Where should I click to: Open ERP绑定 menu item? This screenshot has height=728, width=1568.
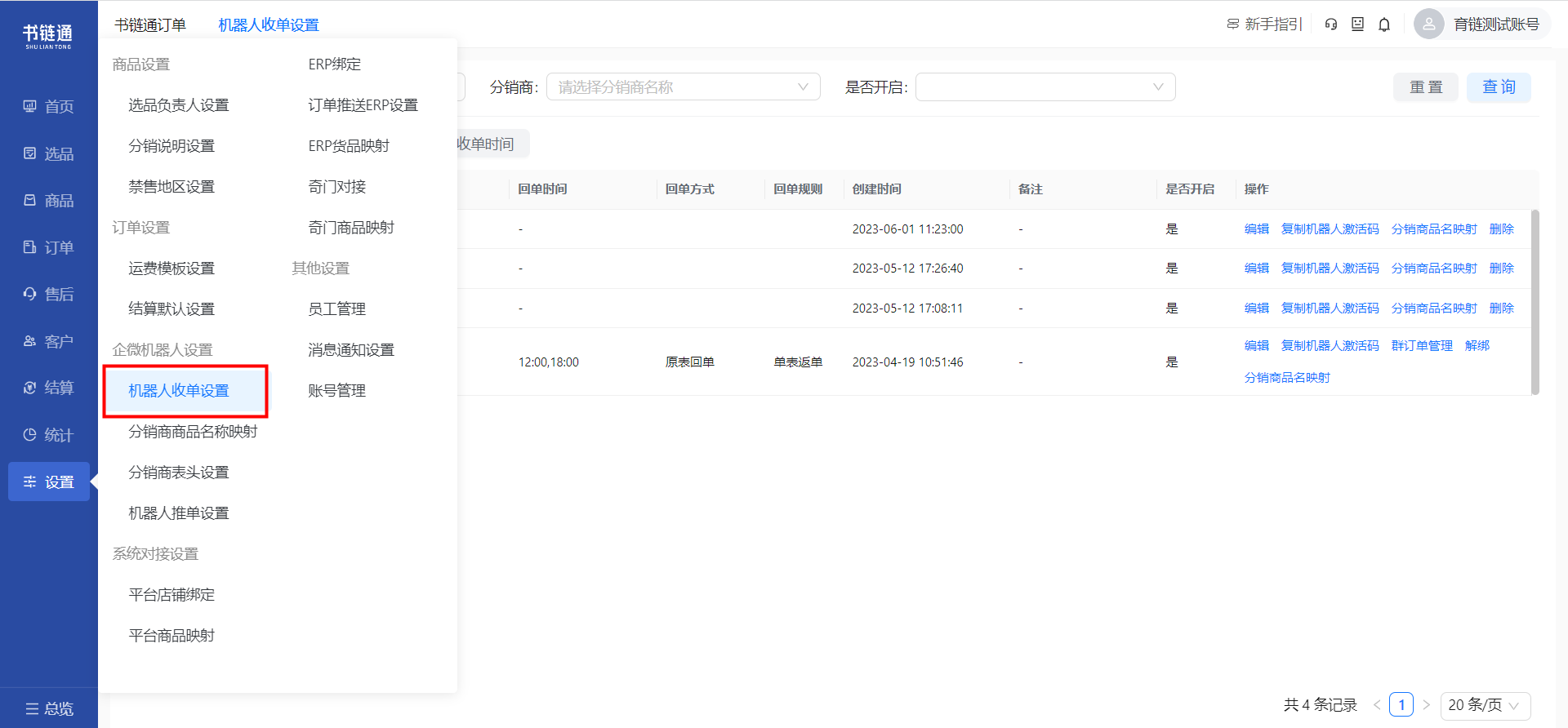pyautogui.click(x=335, y=64)
